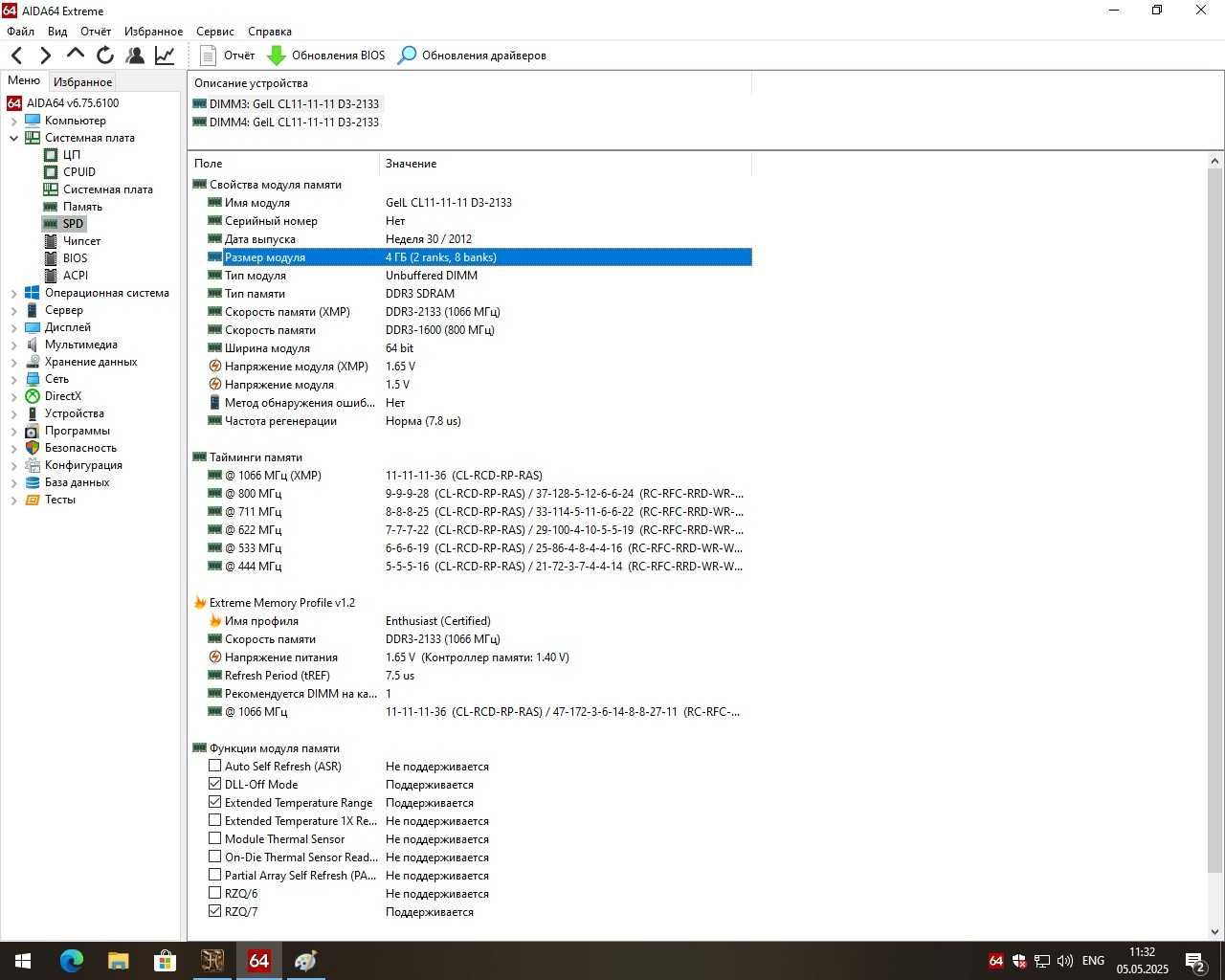Click the scrollbar down arrow in details pane

[x=1215, y=931]
